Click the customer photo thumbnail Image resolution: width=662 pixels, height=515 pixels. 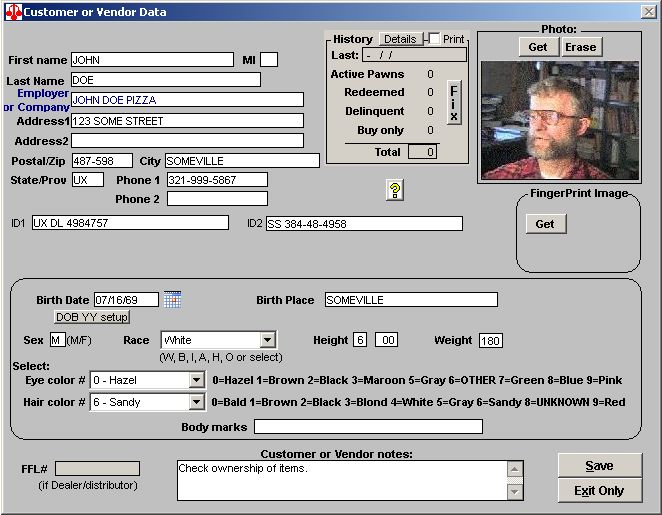[x=558, y=120]
